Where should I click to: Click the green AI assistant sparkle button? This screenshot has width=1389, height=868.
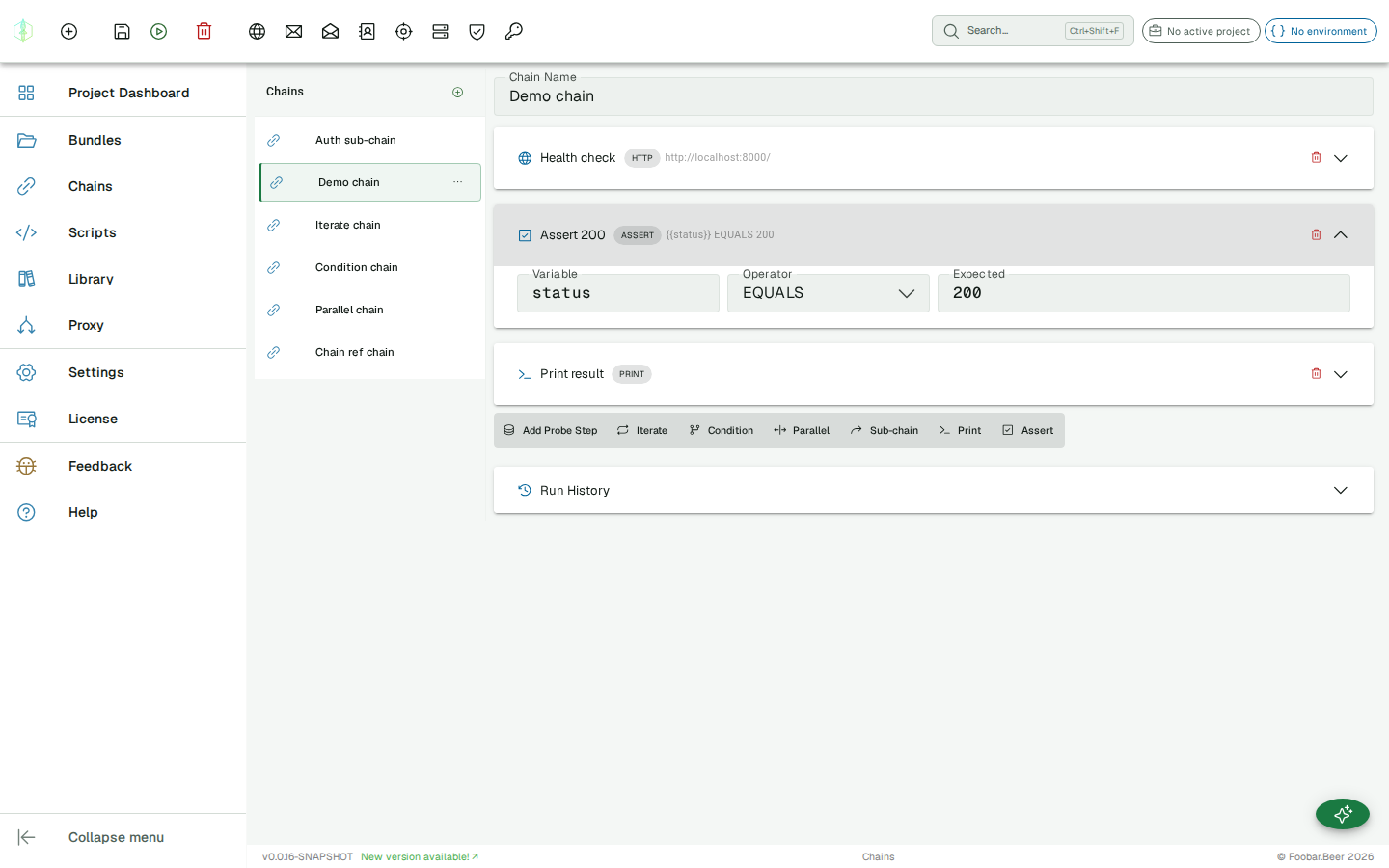[x=1343, y=814]
